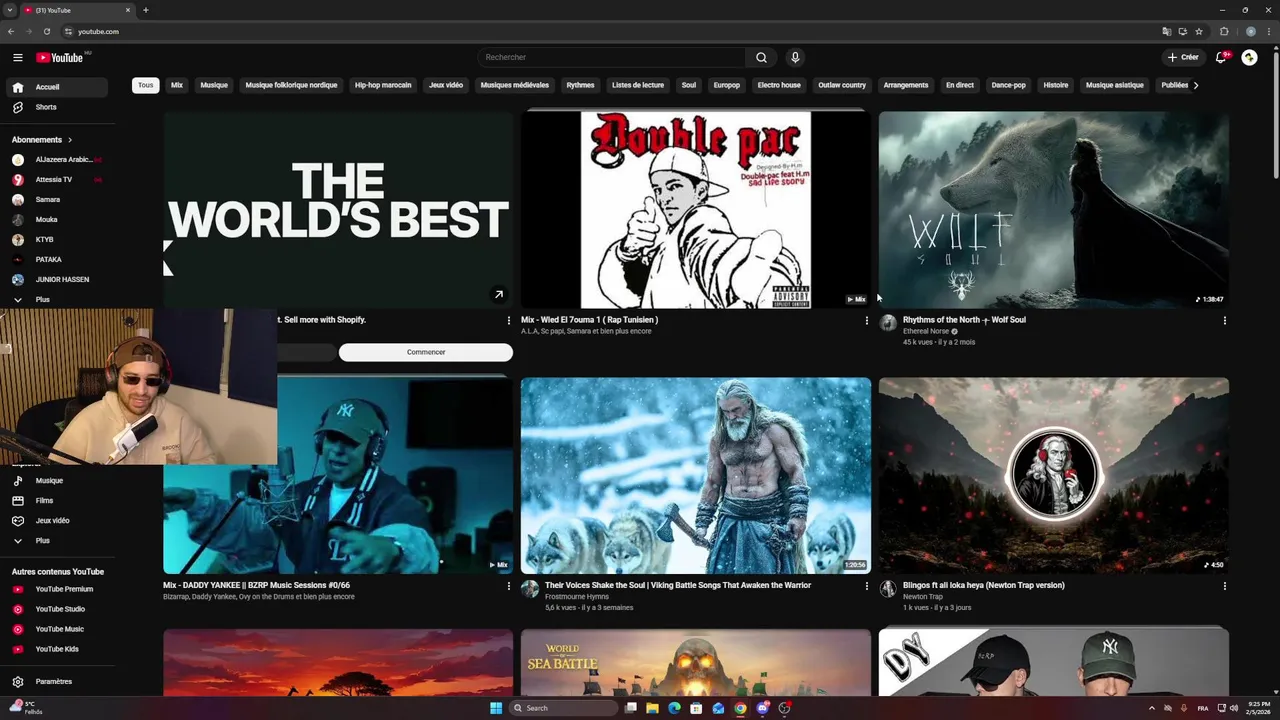Image resolution: width=1280 pixels, height=720 pixels.
Task: Open the browser extensions puzzle icon
Action: point(1224,31)
